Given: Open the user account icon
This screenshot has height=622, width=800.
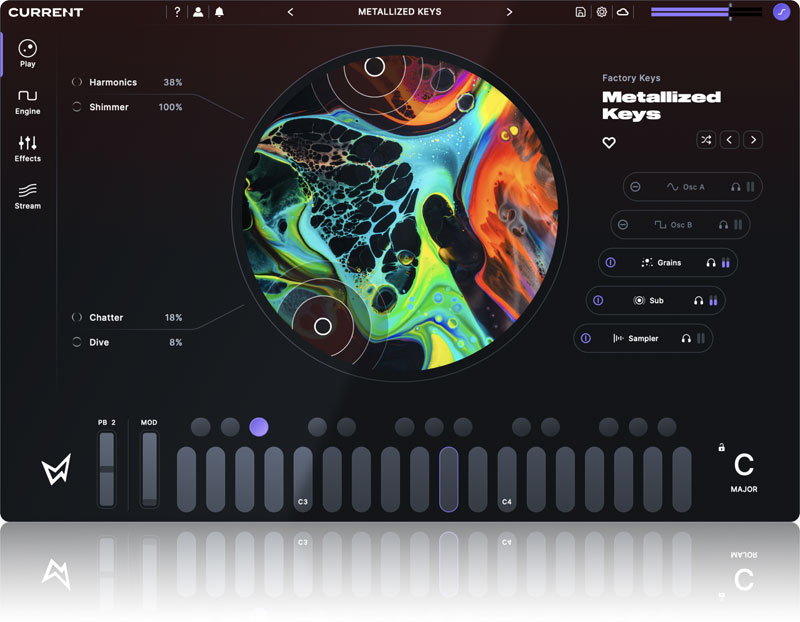Looking at the screenshot, I should coord(198,12).
